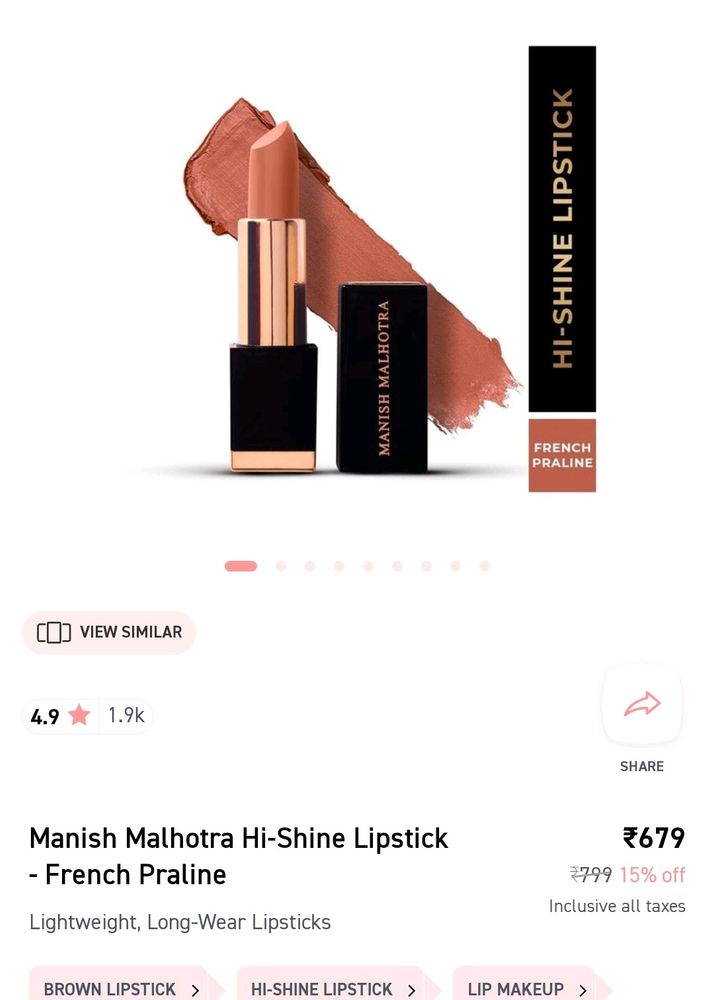Screen dimensions: 714x1000
Task: Tap the French Praline shade swatch label
Action: 562,455
